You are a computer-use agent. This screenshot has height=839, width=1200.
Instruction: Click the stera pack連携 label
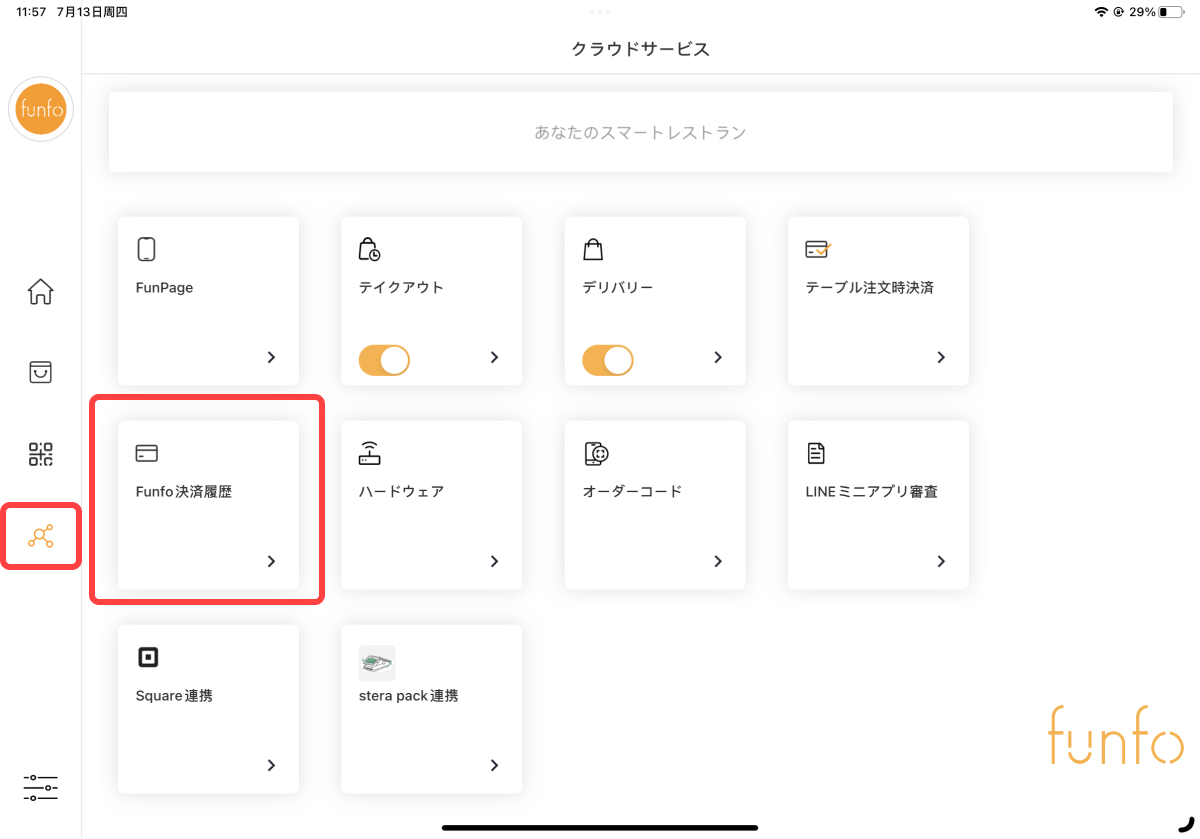coord(408,695)
